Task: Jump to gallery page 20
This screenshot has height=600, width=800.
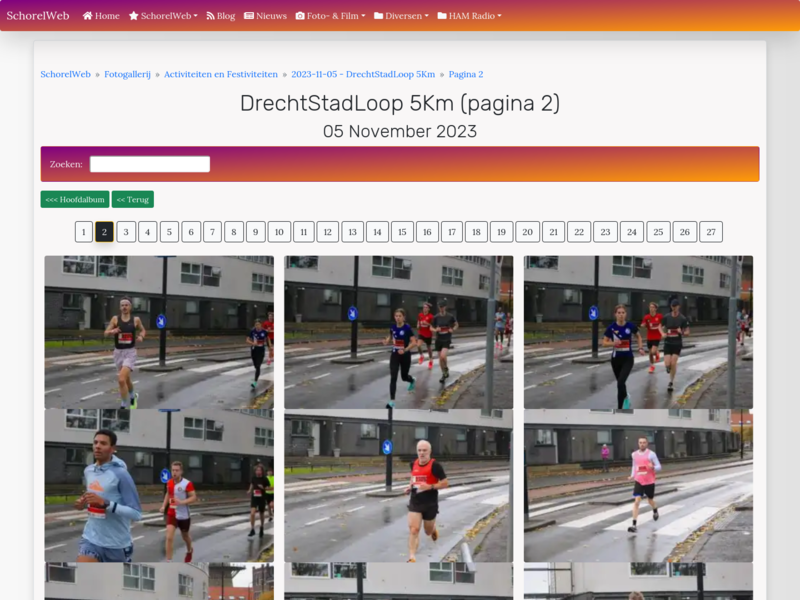Action: (x=528, y=232)
